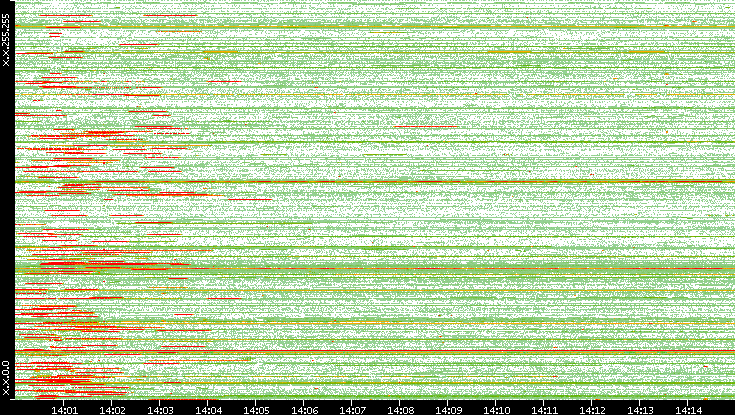This screenshot has height=415, width=735.
Task: Click the x.x.255.255 axis label
Action: (x=6, y=40)
